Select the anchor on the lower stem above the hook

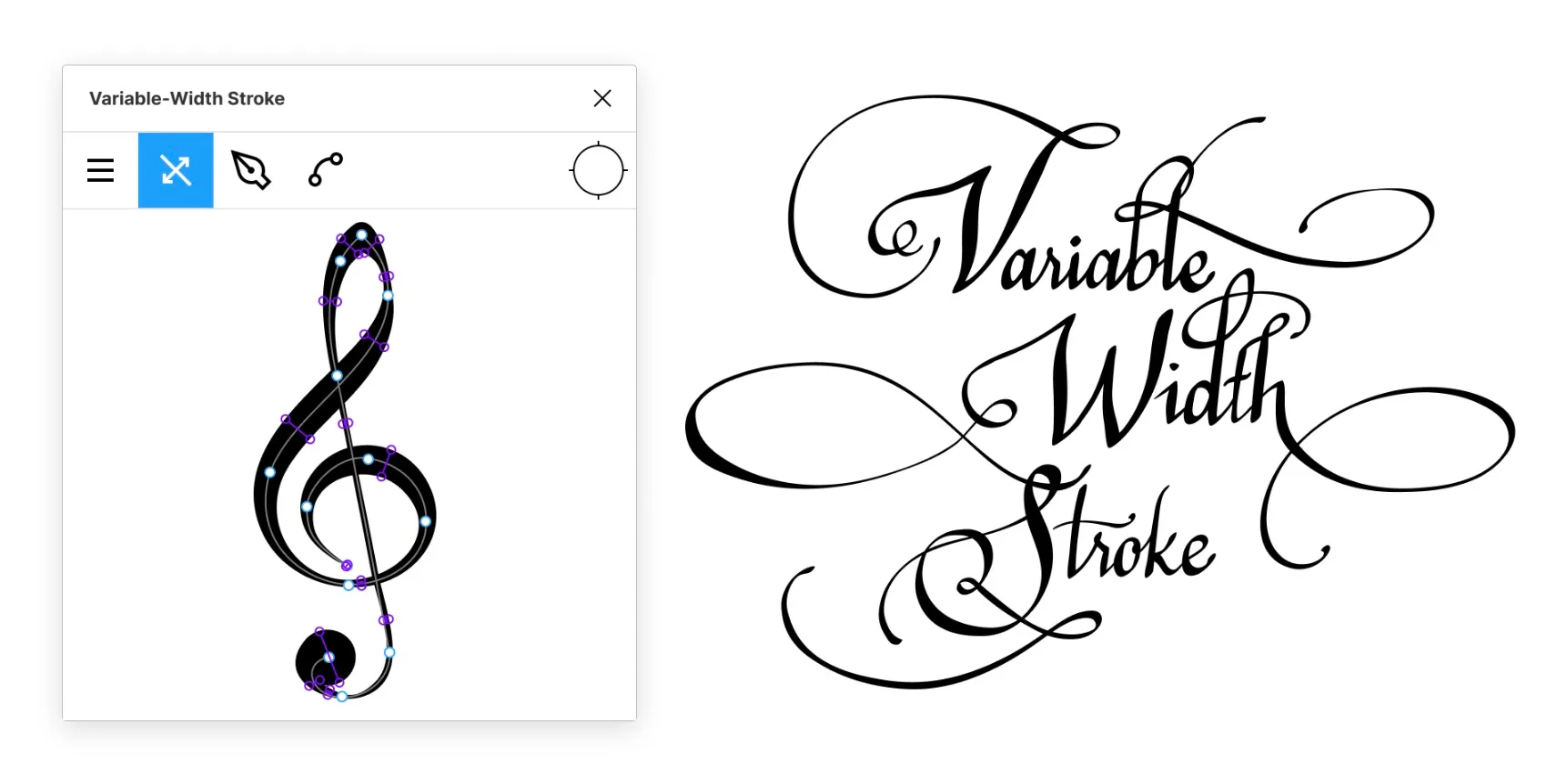coord(389,652)
